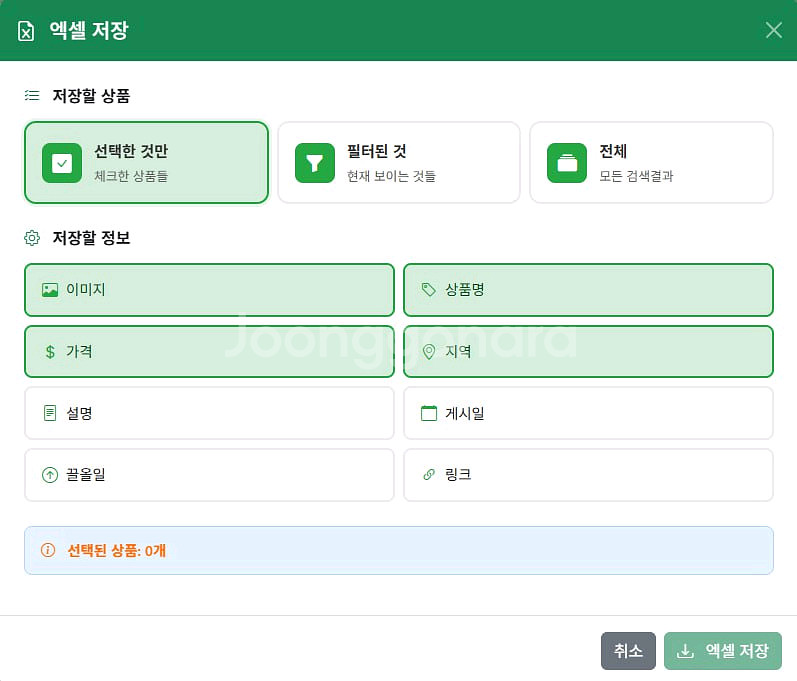
Task: Click the tag icon beside 상품명
Action: pyautogui.click(x=429, y=290)
